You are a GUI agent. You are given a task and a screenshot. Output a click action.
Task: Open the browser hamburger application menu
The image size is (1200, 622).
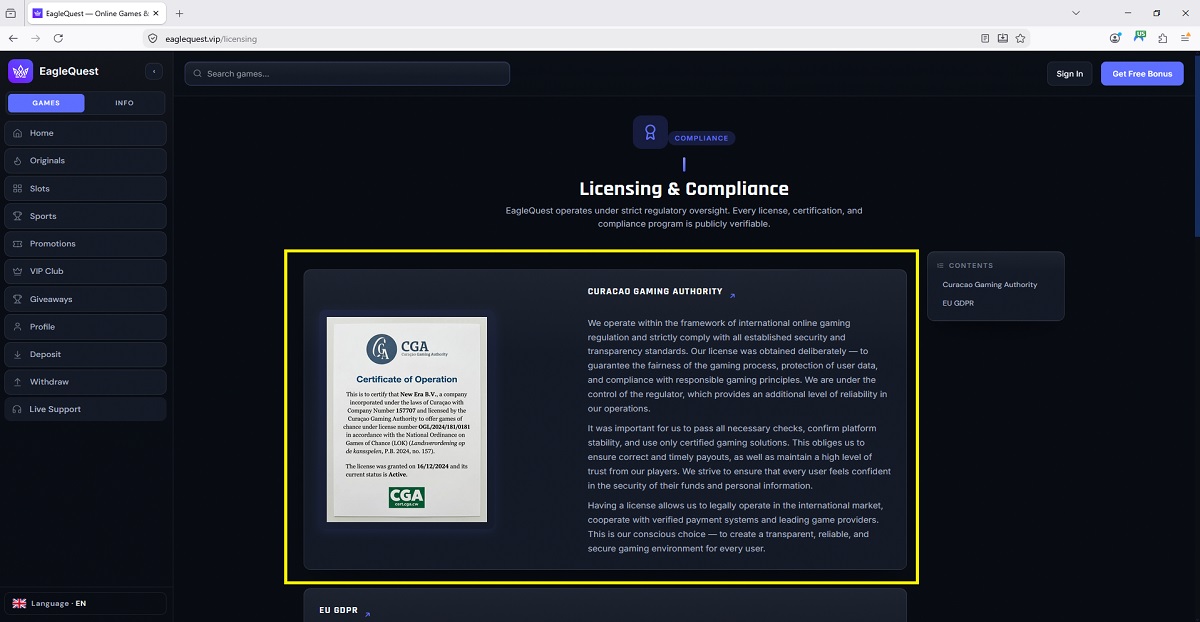[x=1187, y=38]
